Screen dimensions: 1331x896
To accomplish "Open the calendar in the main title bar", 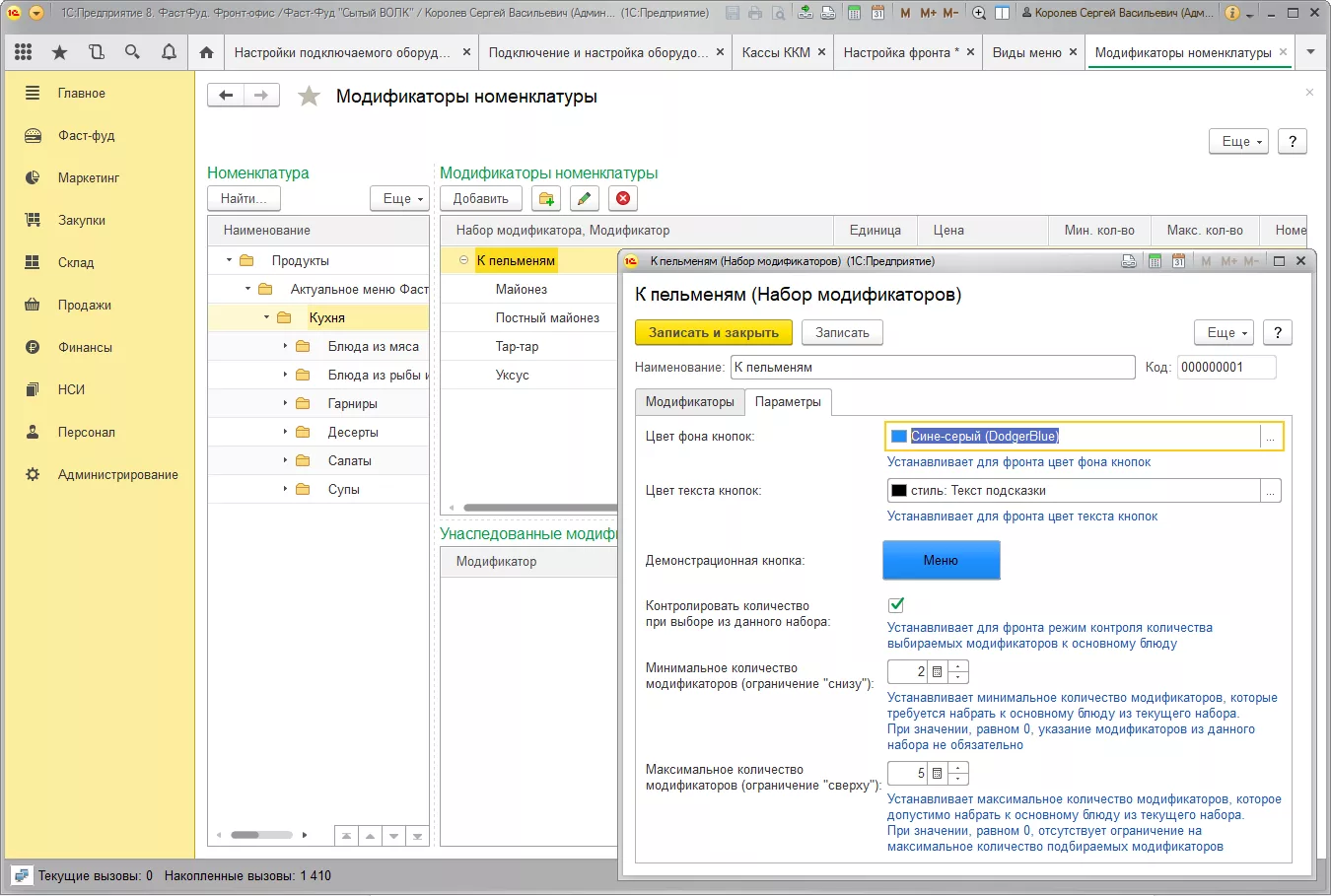I will (x=877, y=13).
